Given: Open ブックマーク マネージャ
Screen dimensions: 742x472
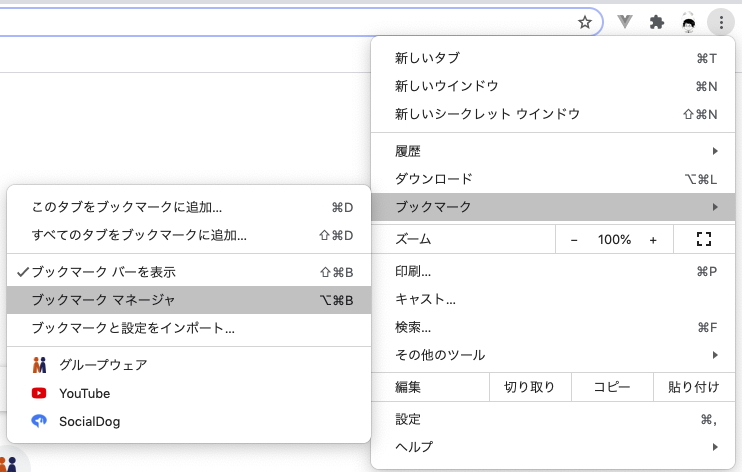Looking at the screenshot, I should (189, 300).
